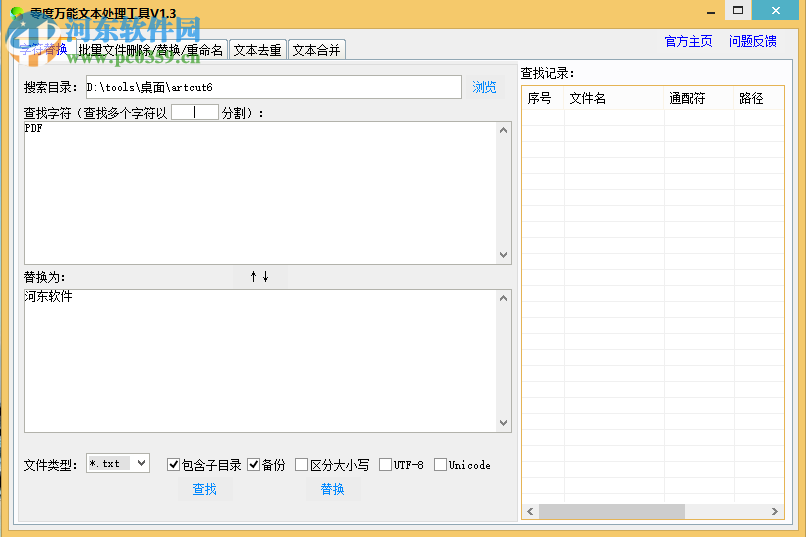806x537 pixels.
Task: Open the 官方主页 link
Action: point(688,42)
